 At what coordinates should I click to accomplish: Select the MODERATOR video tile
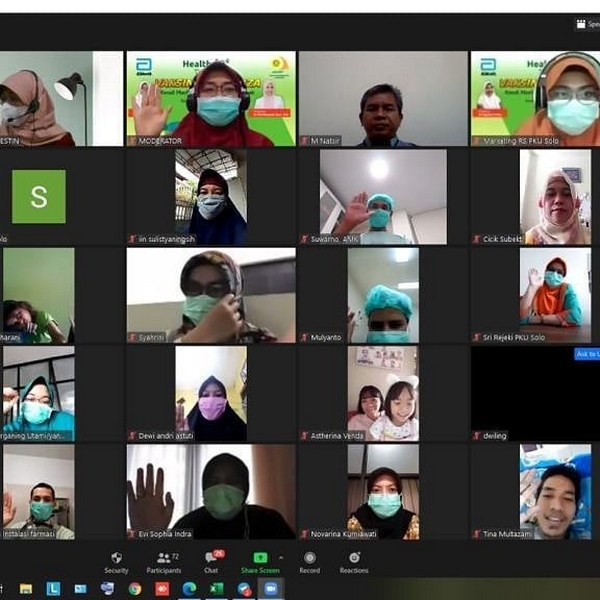[211, 98]
